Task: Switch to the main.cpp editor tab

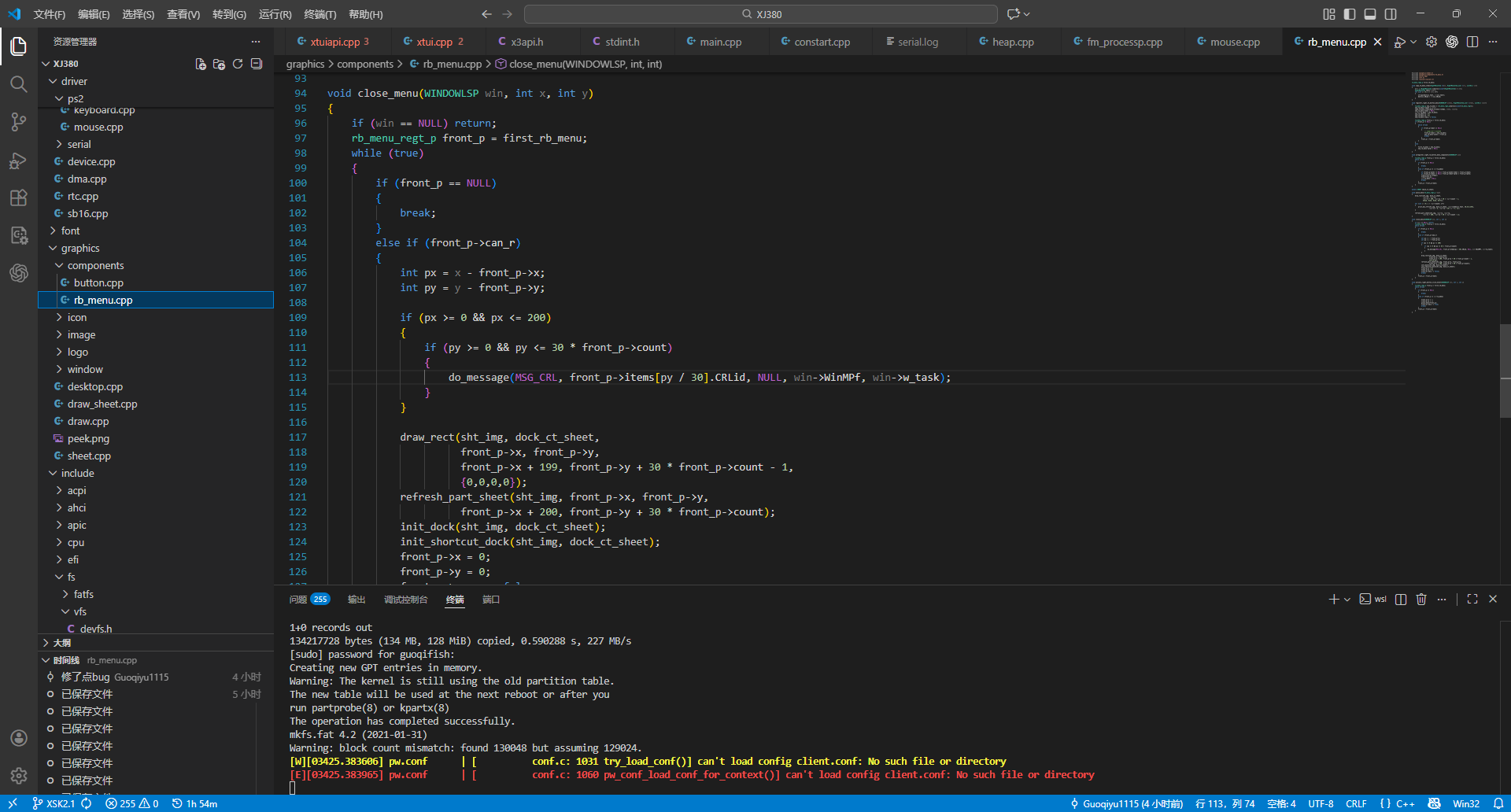Action: point(720,42)
